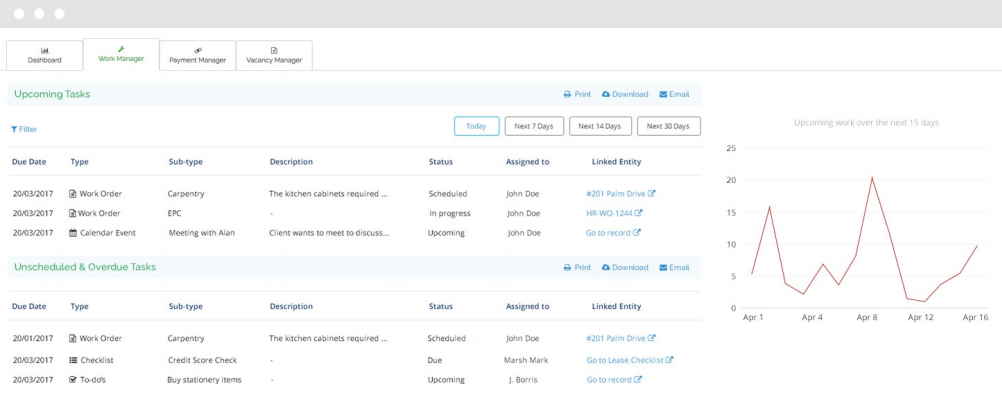
Task: Switch to the Dashboard tab
Action: point(45,55)
